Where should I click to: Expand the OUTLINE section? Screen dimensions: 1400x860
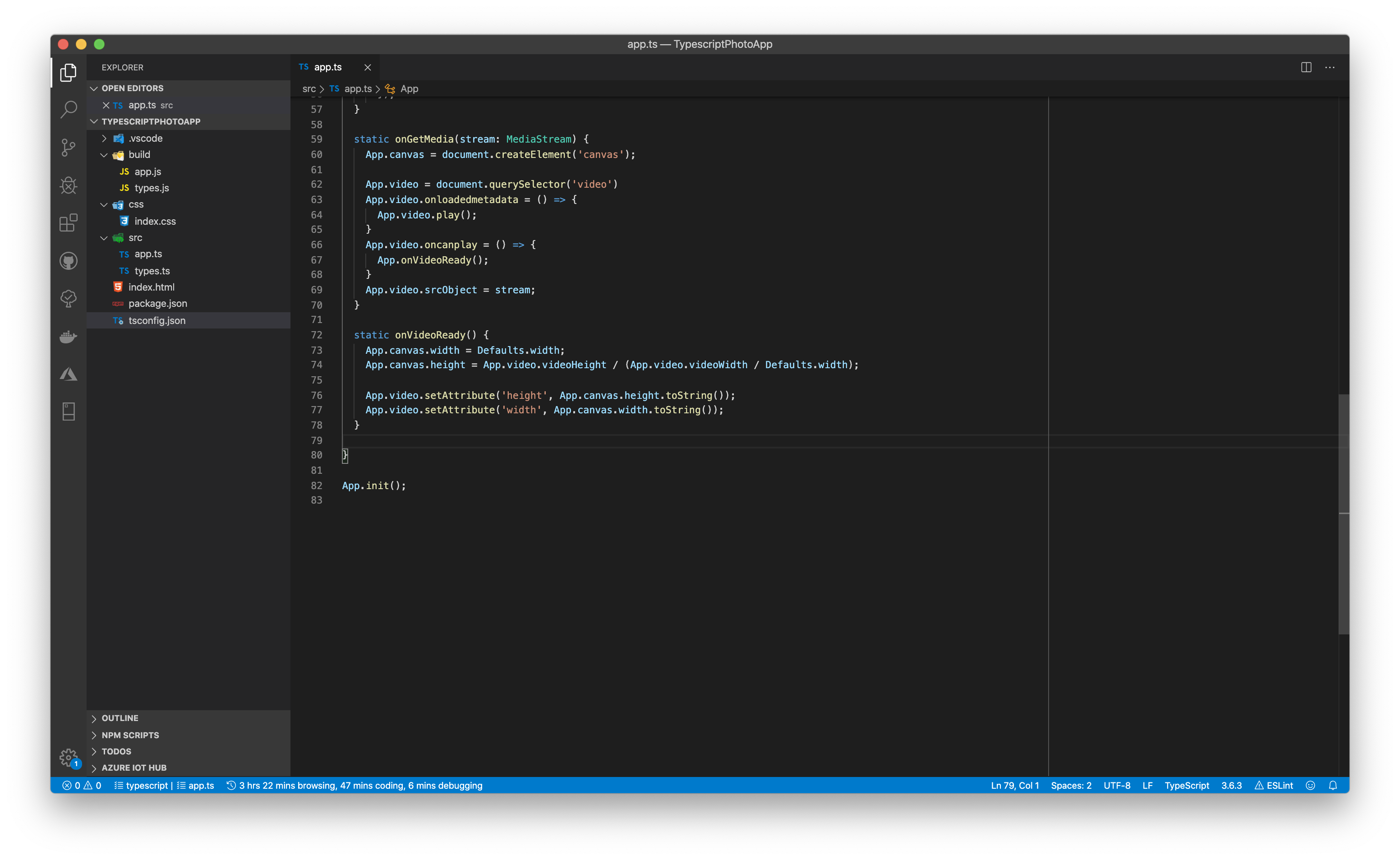(120, 718)
